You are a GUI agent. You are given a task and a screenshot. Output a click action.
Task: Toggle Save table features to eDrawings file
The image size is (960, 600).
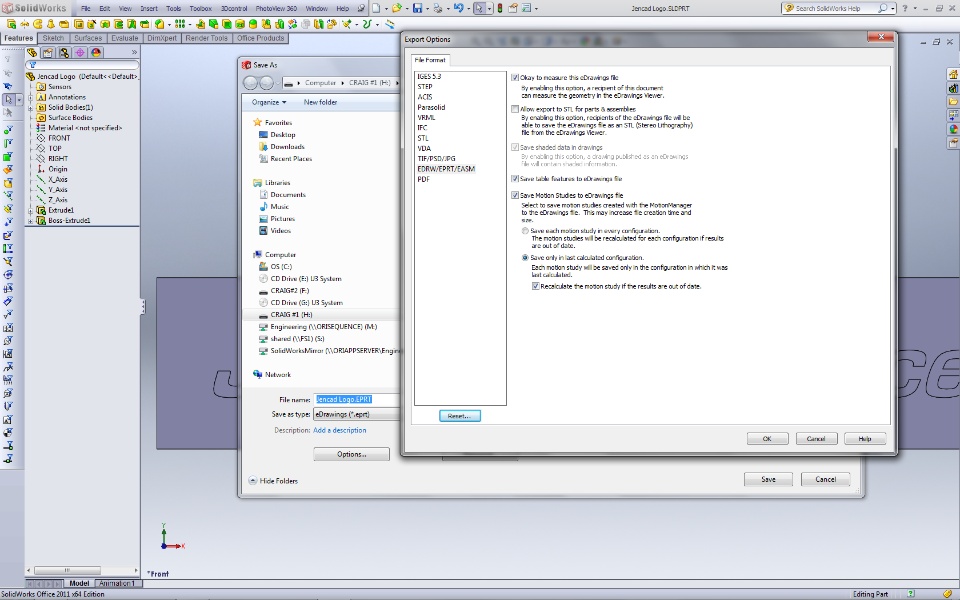coord(515,179)
